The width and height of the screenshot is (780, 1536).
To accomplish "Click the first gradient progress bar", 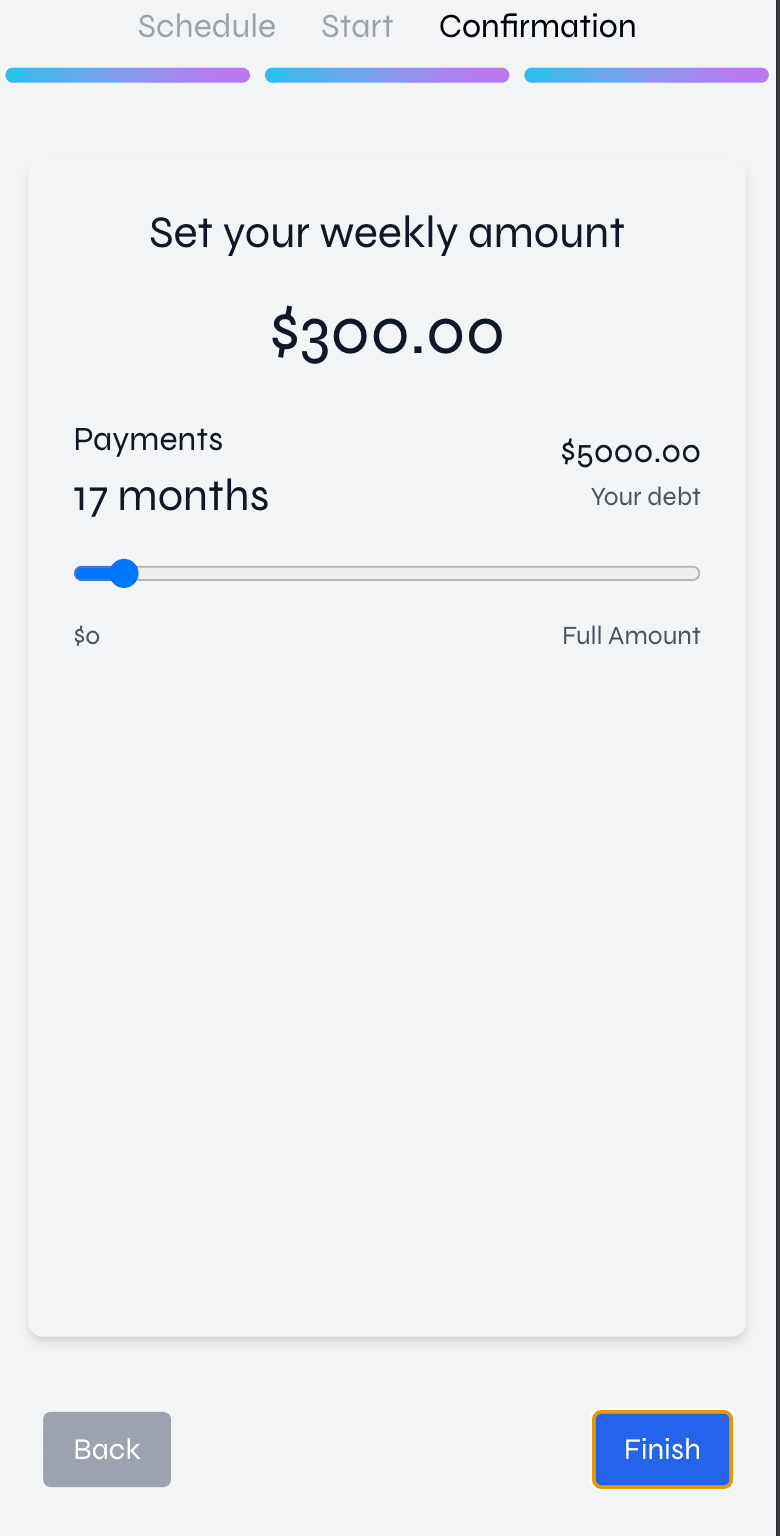I will 128,74.
